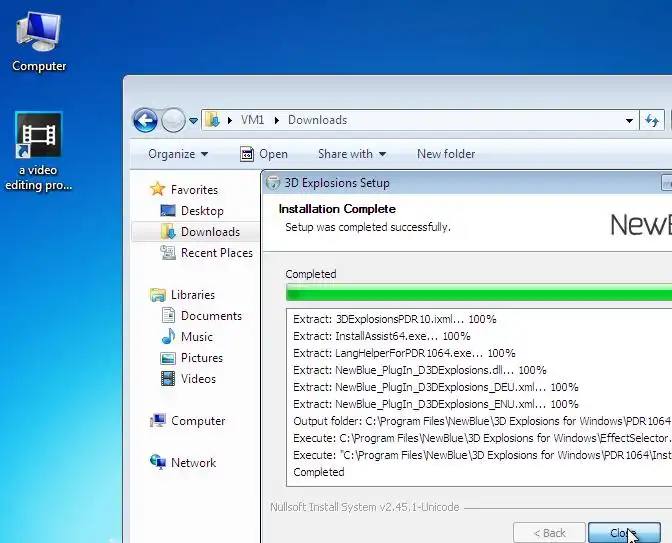Open Desktop under Favorites
The width and height of the screenshot is (672, 543).
pos(202,210)
